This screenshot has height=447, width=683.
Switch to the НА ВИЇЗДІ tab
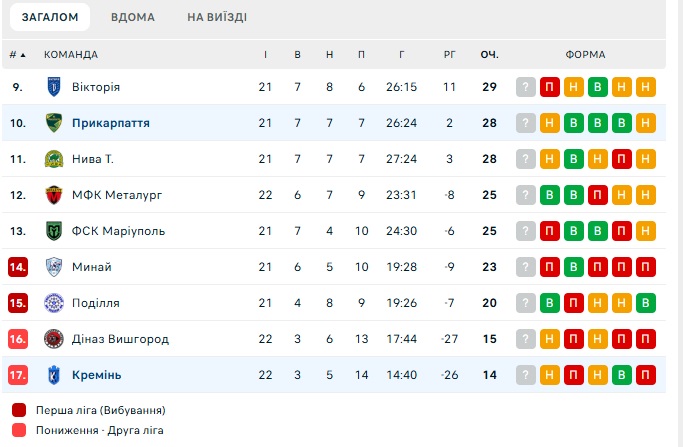tap(217, 17)
